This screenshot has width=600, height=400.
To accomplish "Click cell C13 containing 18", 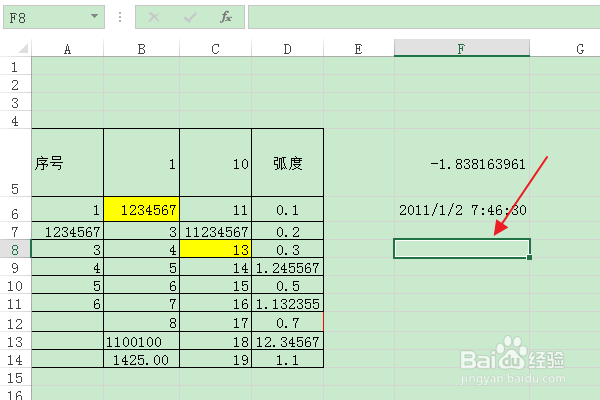I will 215,341.
